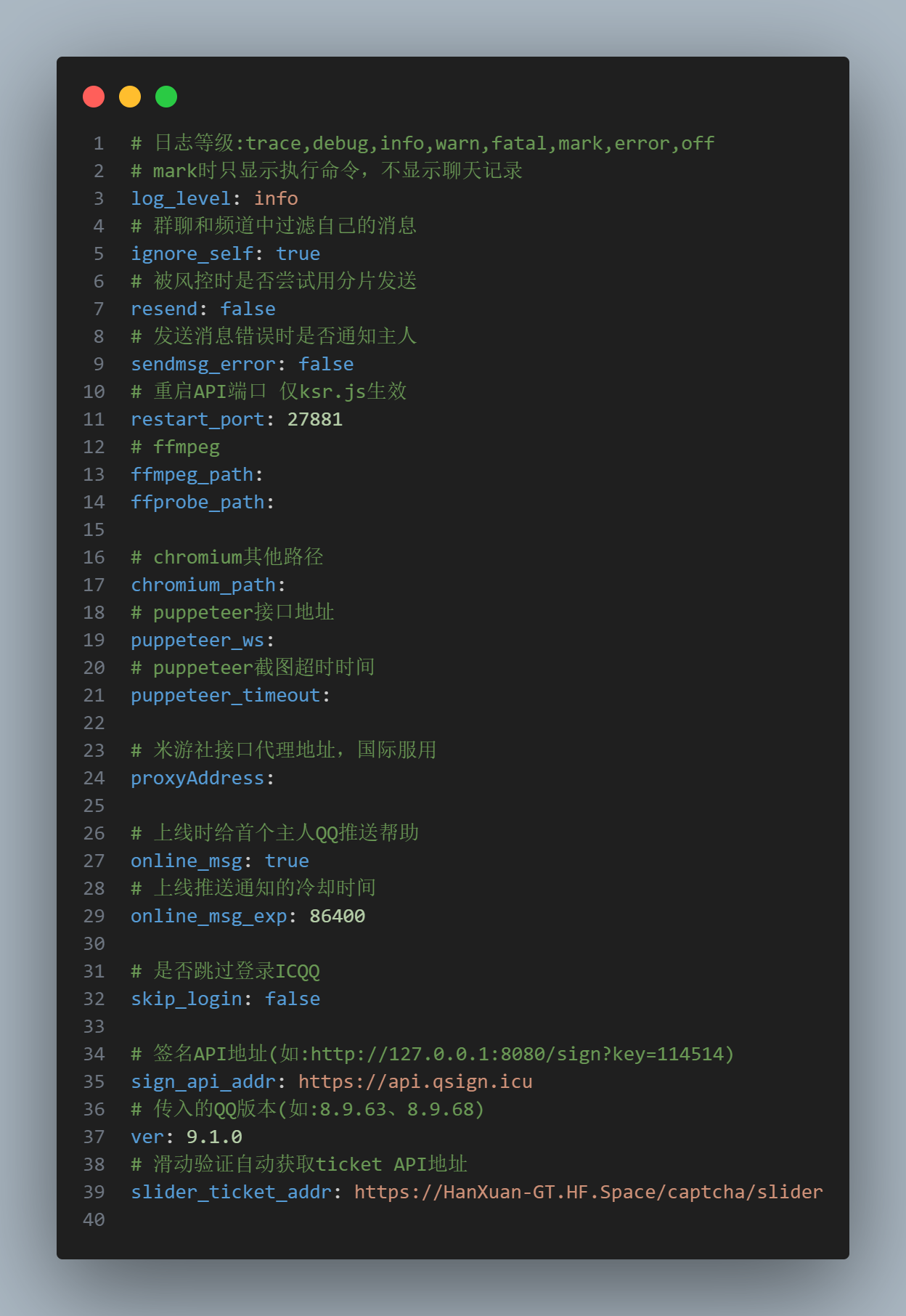This screenshot has width=906, height=1316.
Task: Click the restart_port number 27881
Action: [314, 419]
